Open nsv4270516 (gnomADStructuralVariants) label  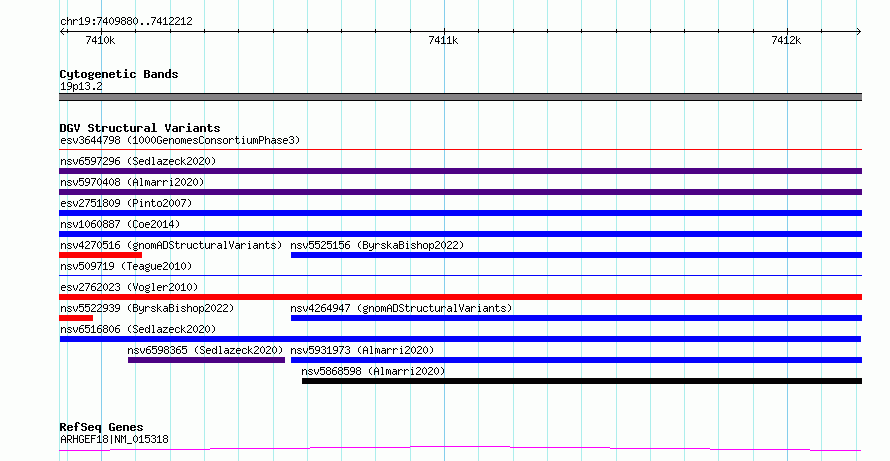171,245
